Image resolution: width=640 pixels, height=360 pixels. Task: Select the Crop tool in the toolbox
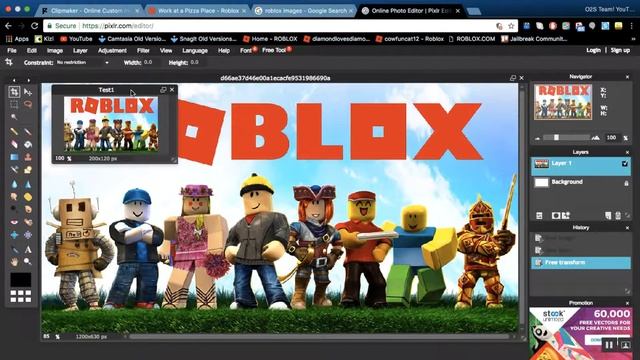coord(14,92)
